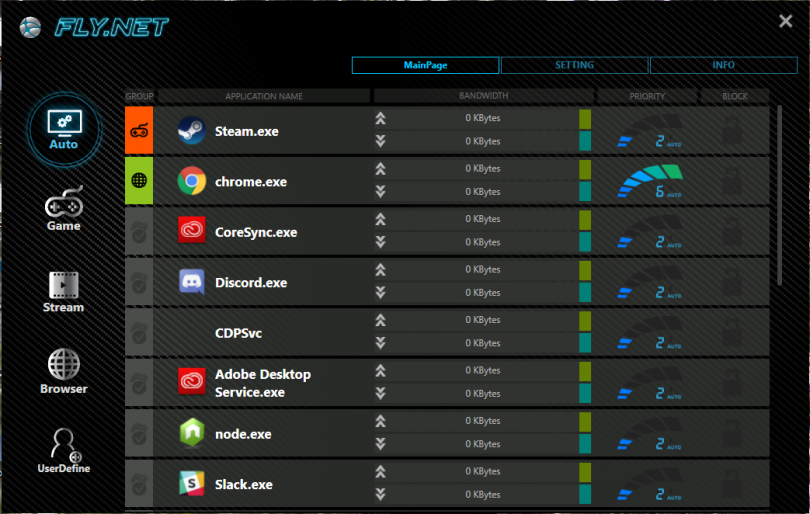The image size is (810, 514).
Task: Click upload double-chevron arrow for node.exe
Action: [x=380, y=422]
